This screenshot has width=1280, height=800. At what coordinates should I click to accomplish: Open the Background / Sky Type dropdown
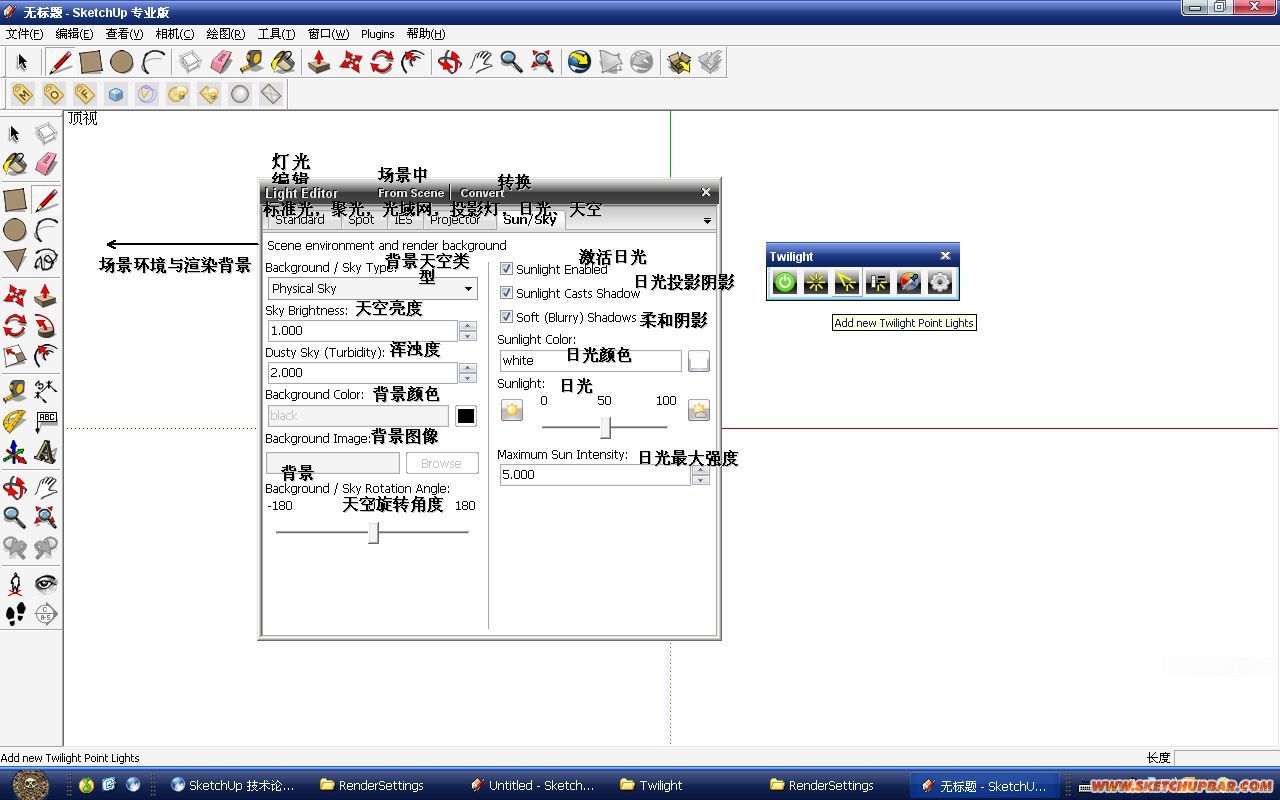tap(372, 288)
